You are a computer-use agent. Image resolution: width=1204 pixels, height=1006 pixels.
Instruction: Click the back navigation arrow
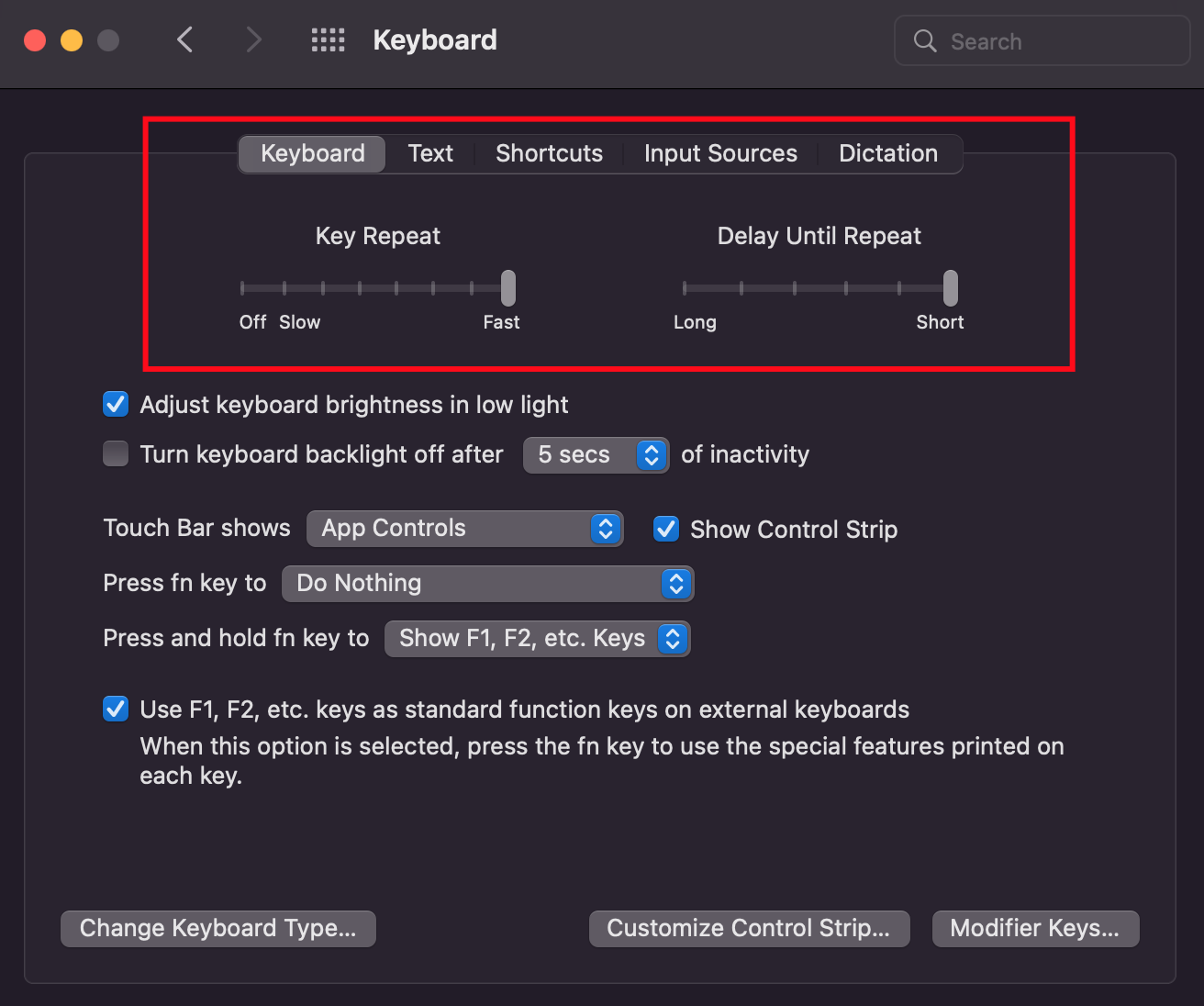[184, 39]
